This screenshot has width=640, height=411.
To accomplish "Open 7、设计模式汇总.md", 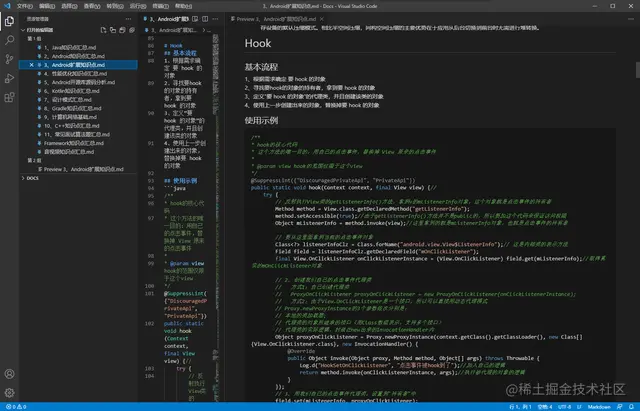I will 67,100.
